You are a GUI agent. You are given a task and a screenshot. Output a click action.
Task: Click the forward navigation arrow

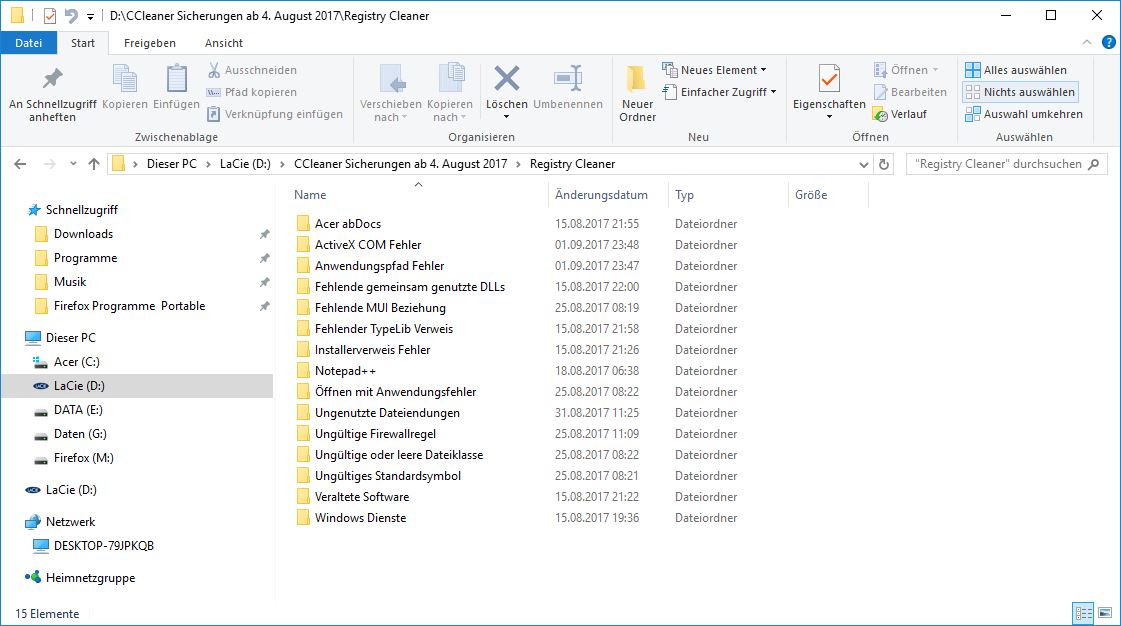click(49, 164)
